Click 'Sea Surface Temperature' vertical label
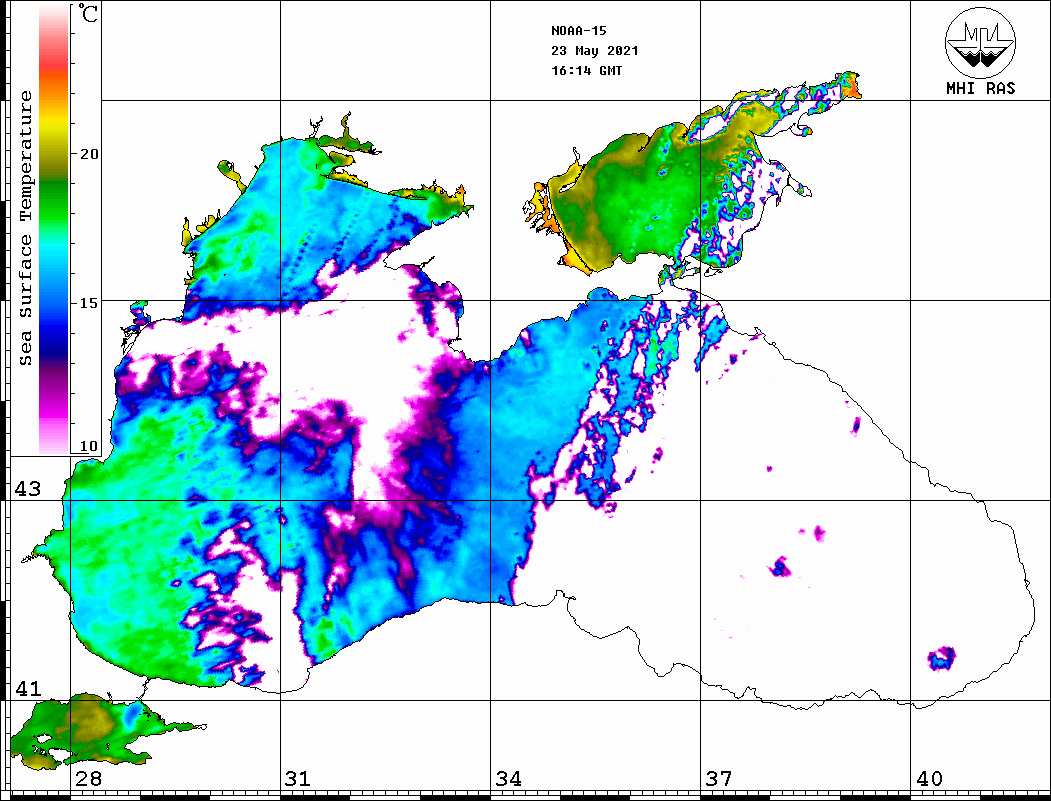Screen dimensions: 1051x801 coord(25,228)
